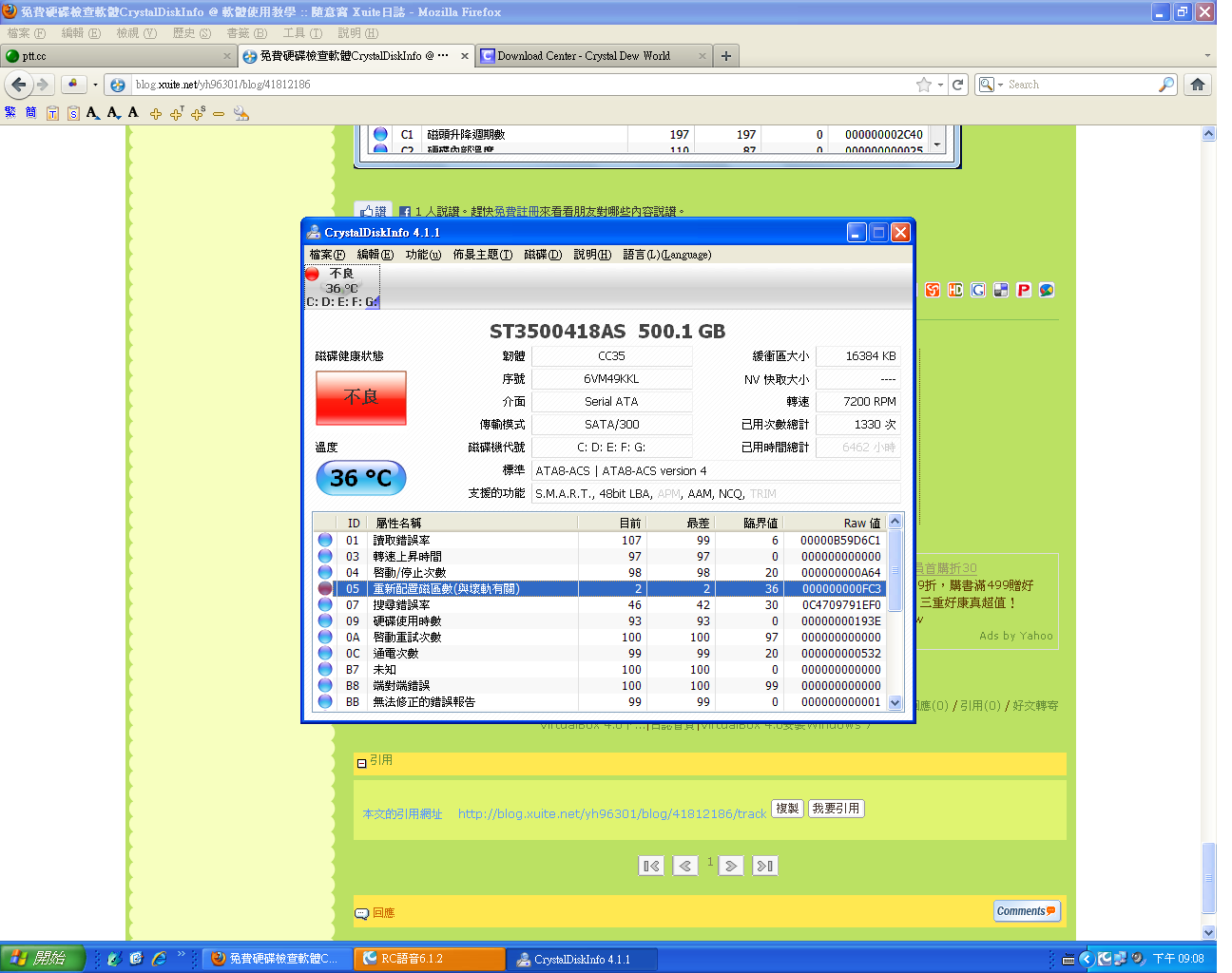Convert page to Traditional Chinese (繁)
Viewport: 1232px width, 973px height.
coord(10,112)
